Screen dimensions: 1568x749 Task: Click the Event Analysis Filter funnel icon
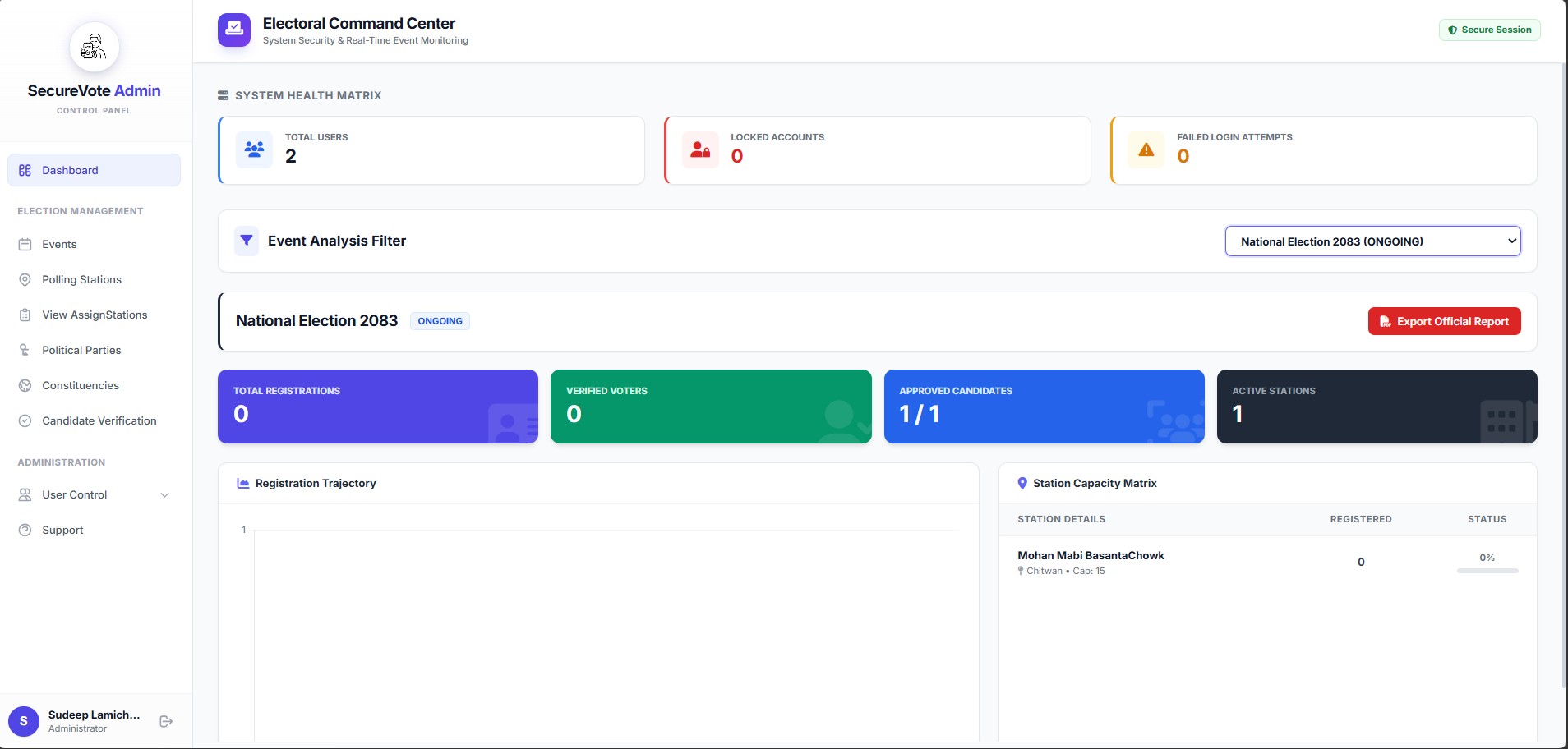[x=247, y=241]
